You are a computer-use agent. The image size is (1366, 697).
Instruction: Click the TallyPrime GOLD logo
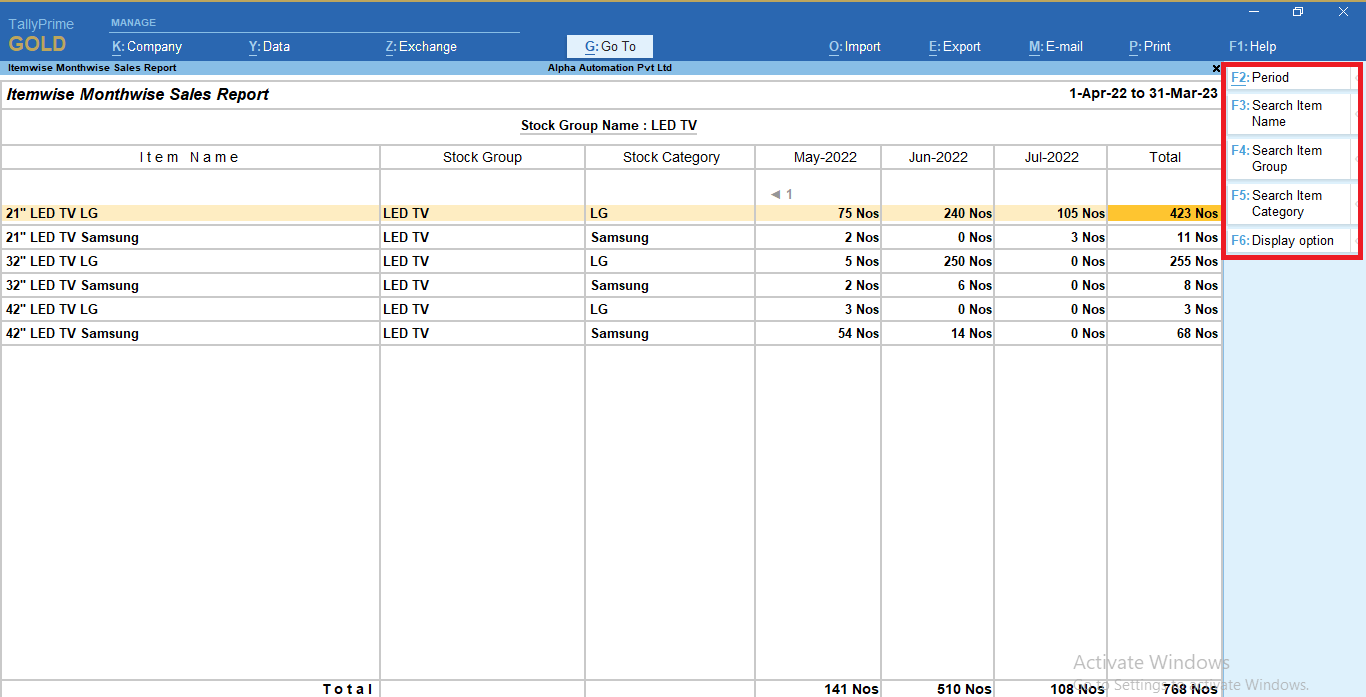pos(38,33)
